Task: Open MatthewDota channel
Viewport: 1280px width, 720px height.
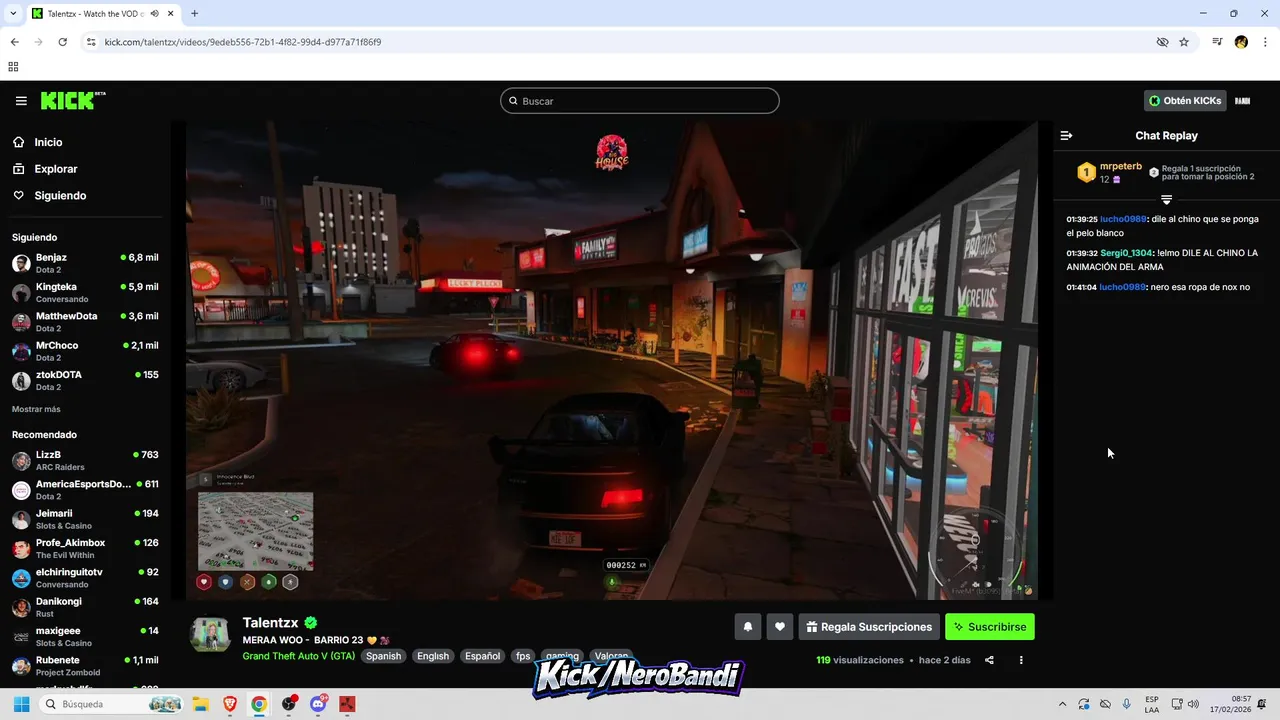Action: pos(85,321)
